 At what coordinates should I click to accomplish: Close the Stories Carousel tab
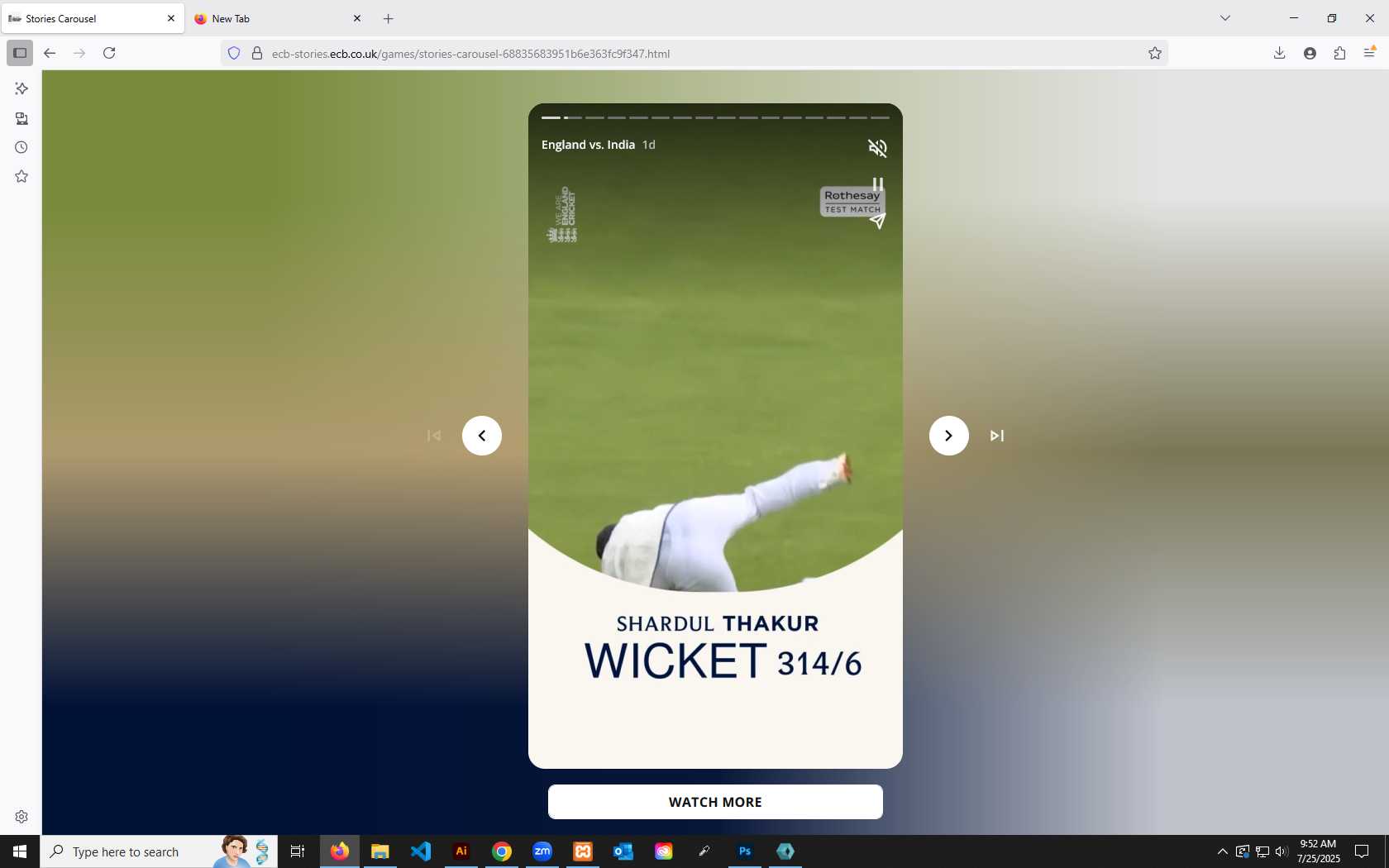171,18
